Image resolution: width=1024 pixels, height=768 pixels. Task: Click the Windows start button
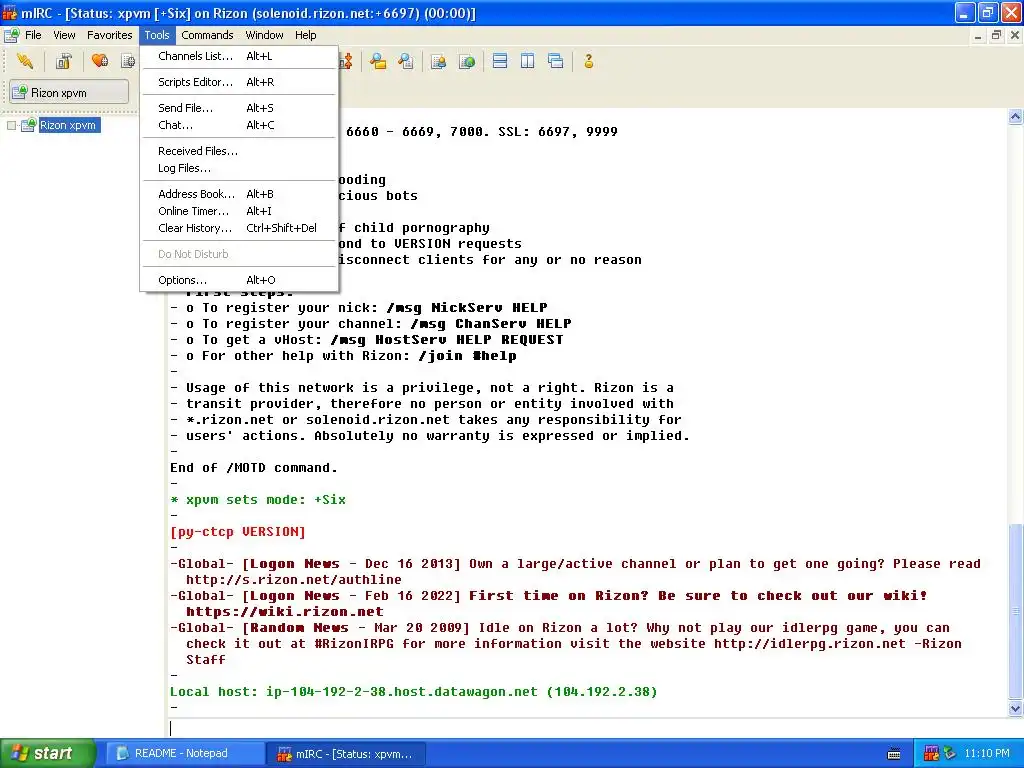pos(48,754)
